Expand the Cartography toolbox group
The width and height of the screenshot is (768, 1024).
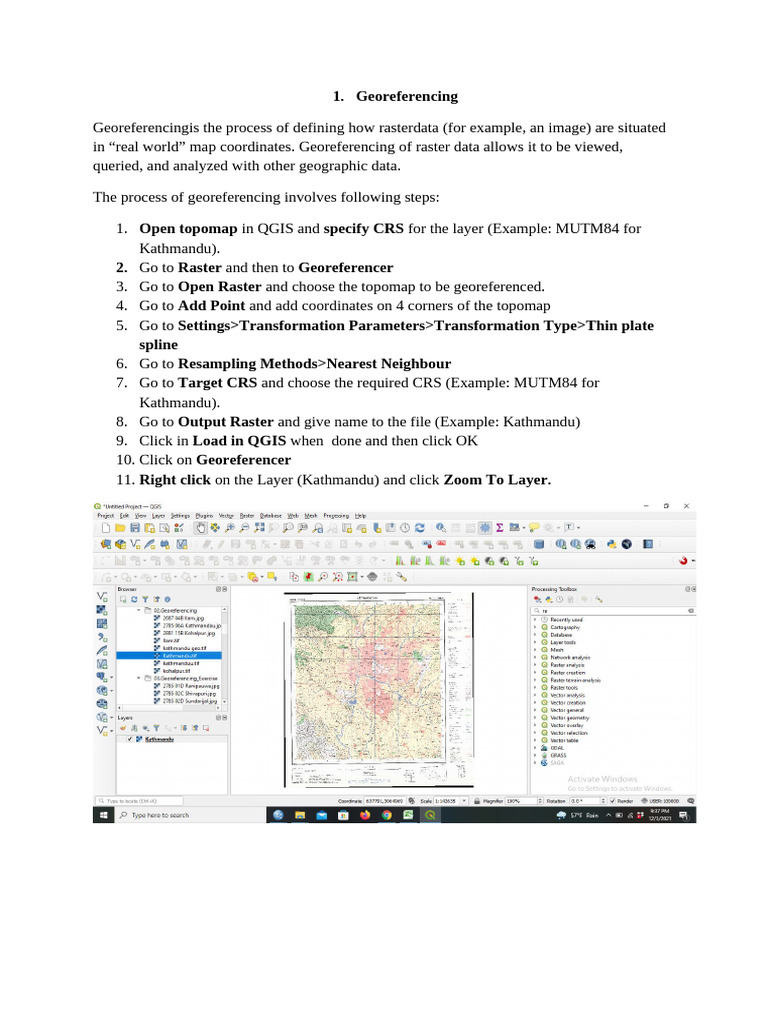[x=536, y=627]
